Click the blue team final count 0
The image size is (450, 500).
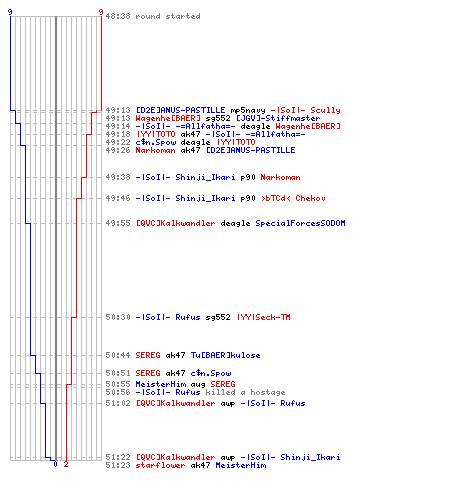pyautogui.click(x=55, y=464)
